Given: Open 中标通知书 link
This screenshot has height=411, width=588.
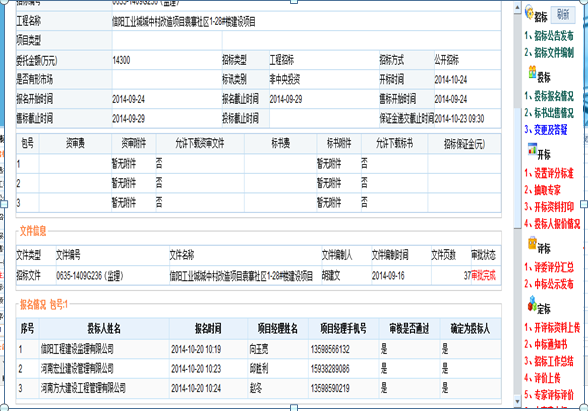Looking at the screenshot, I should [x=546, y=345].
